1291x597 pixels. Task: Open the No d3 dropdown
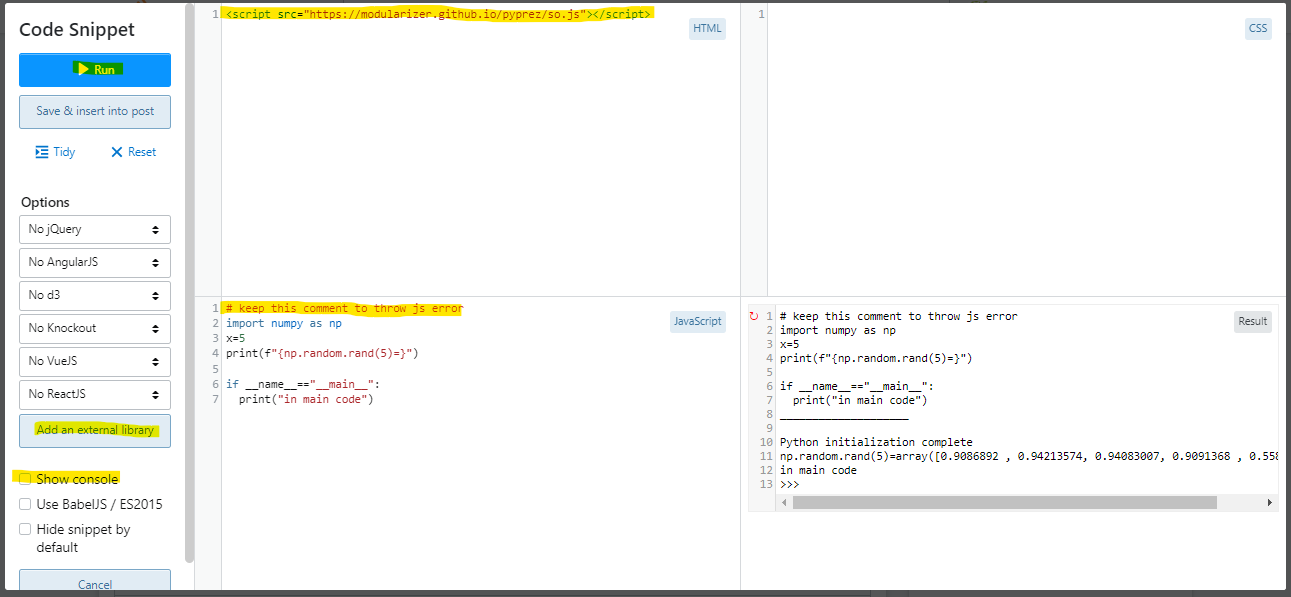click(x=95, y=295)
